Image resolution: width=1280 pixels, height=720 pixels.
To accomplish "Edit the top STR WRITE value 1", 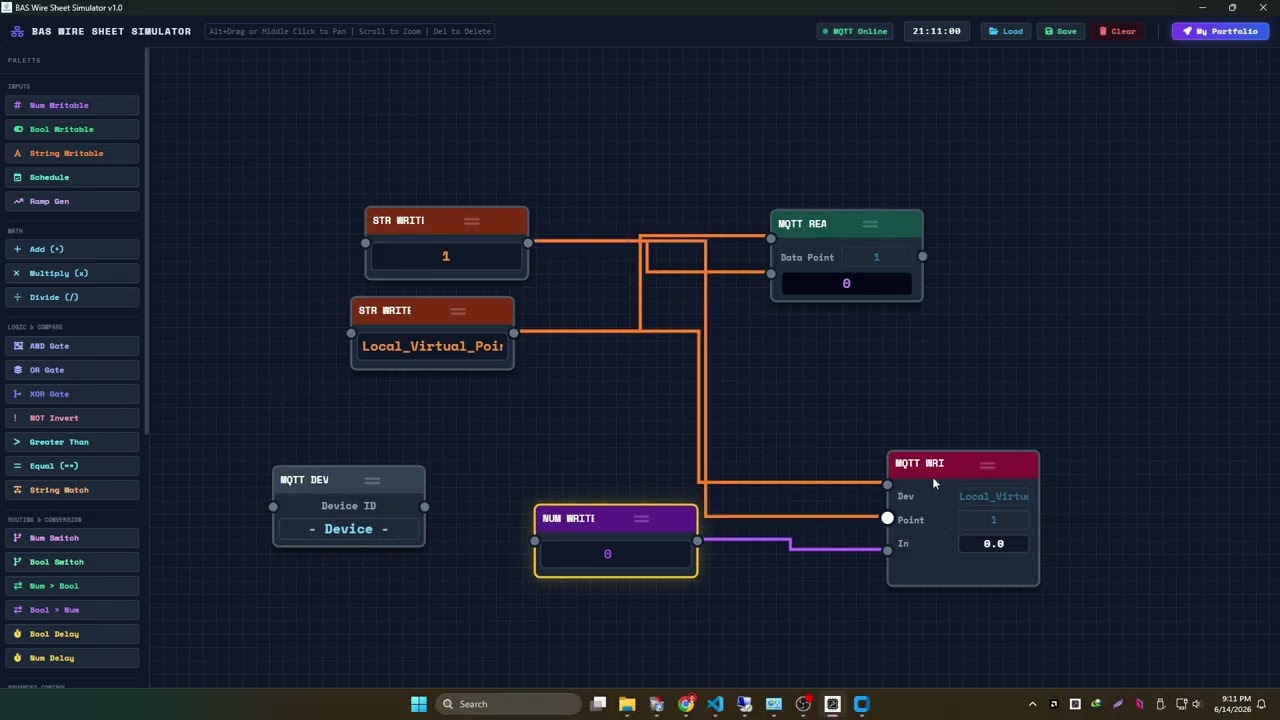I will tap(446, 257).
